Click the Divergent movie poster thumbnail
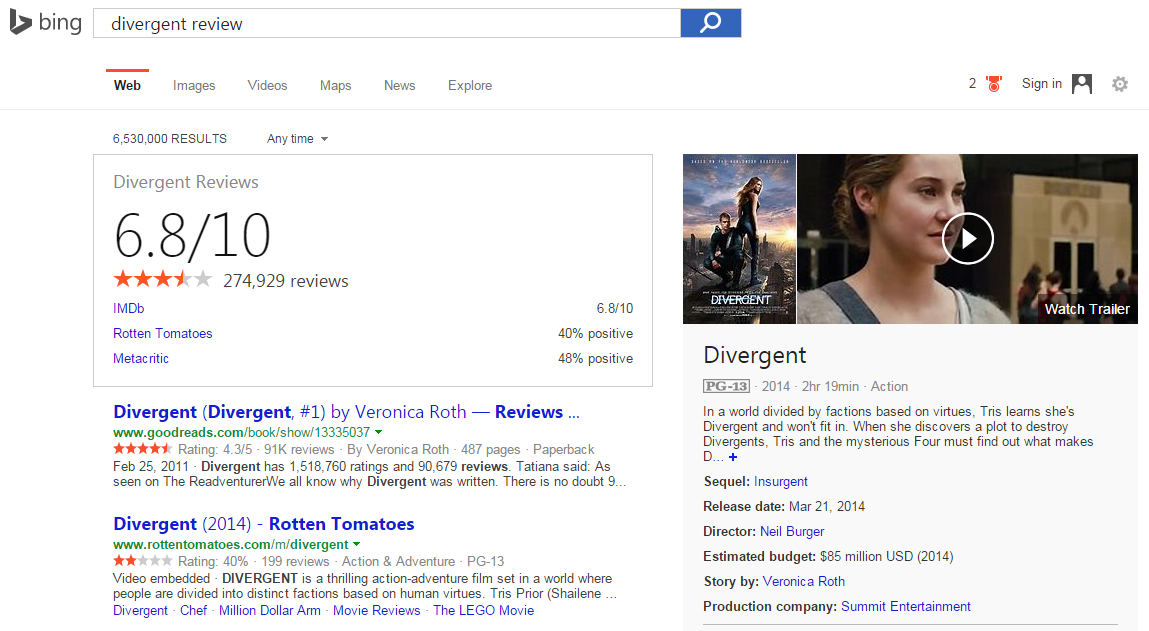The height and width of the screenshot is (631, 1149). [x=739, y=239]
